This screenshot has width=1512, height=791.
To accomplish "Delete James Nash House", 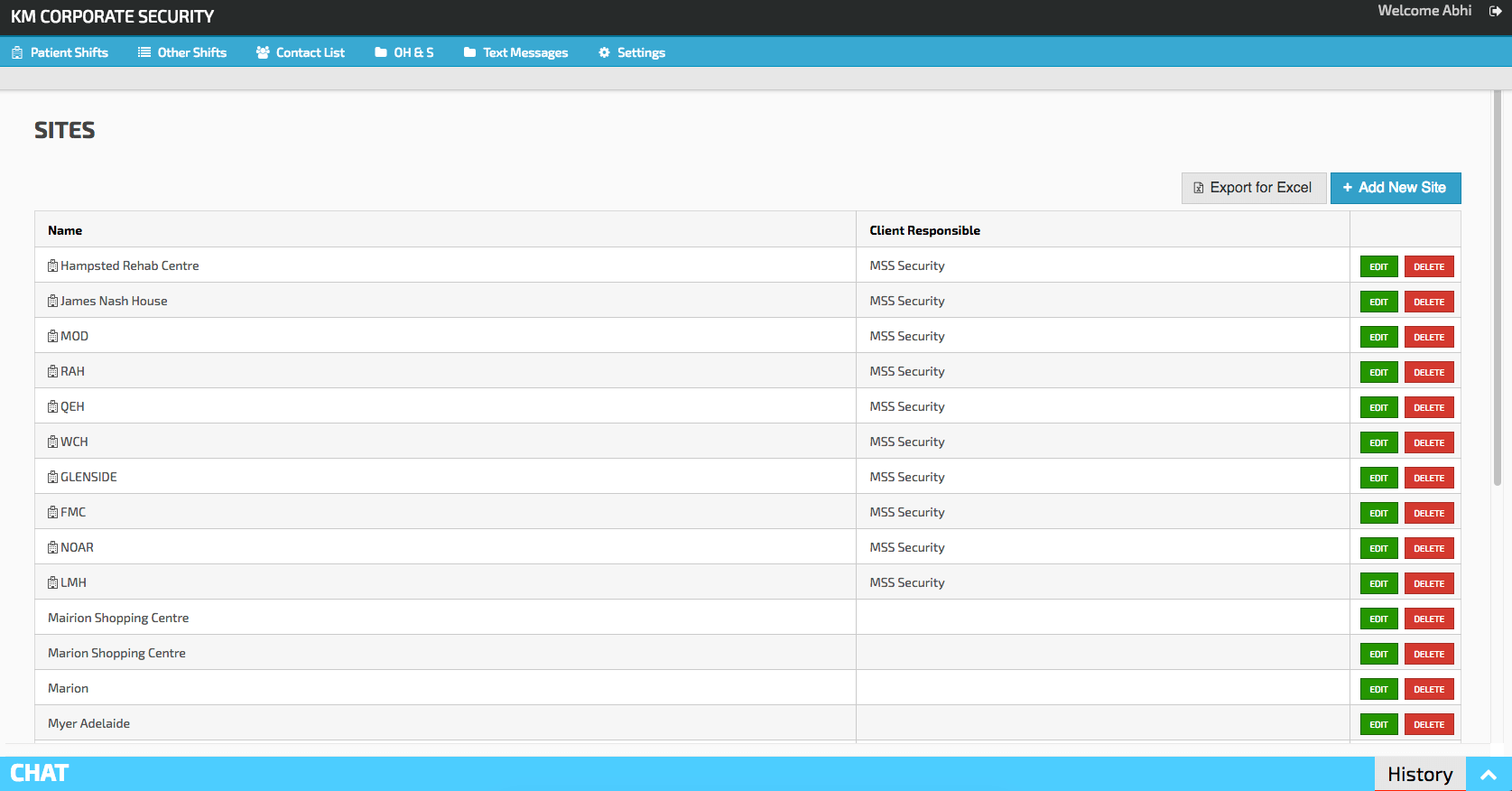I will point(1429,302).
